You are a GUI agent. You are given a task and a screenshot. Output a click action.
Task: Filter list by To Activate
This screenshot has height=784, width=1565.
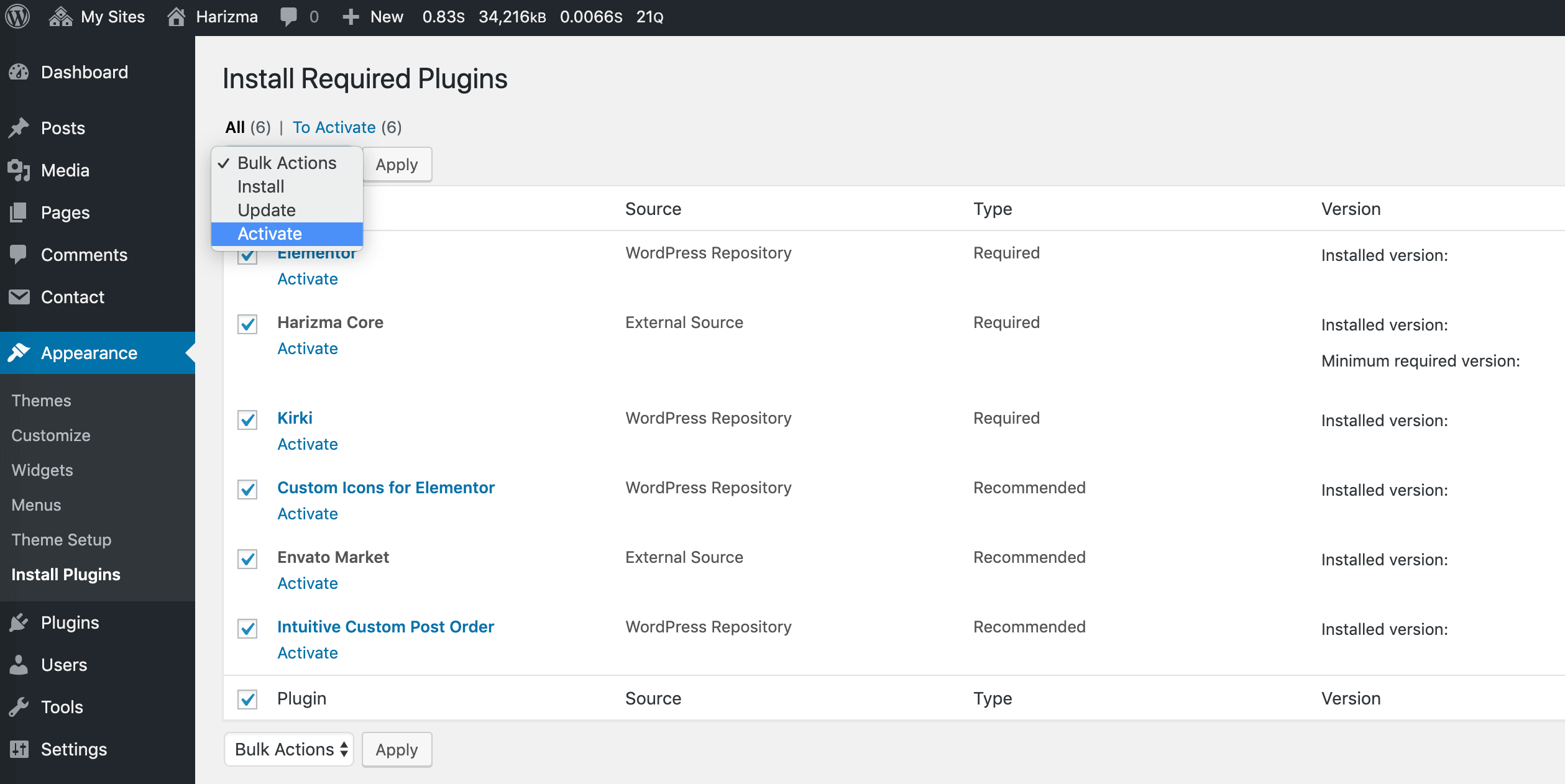point(334,127)
